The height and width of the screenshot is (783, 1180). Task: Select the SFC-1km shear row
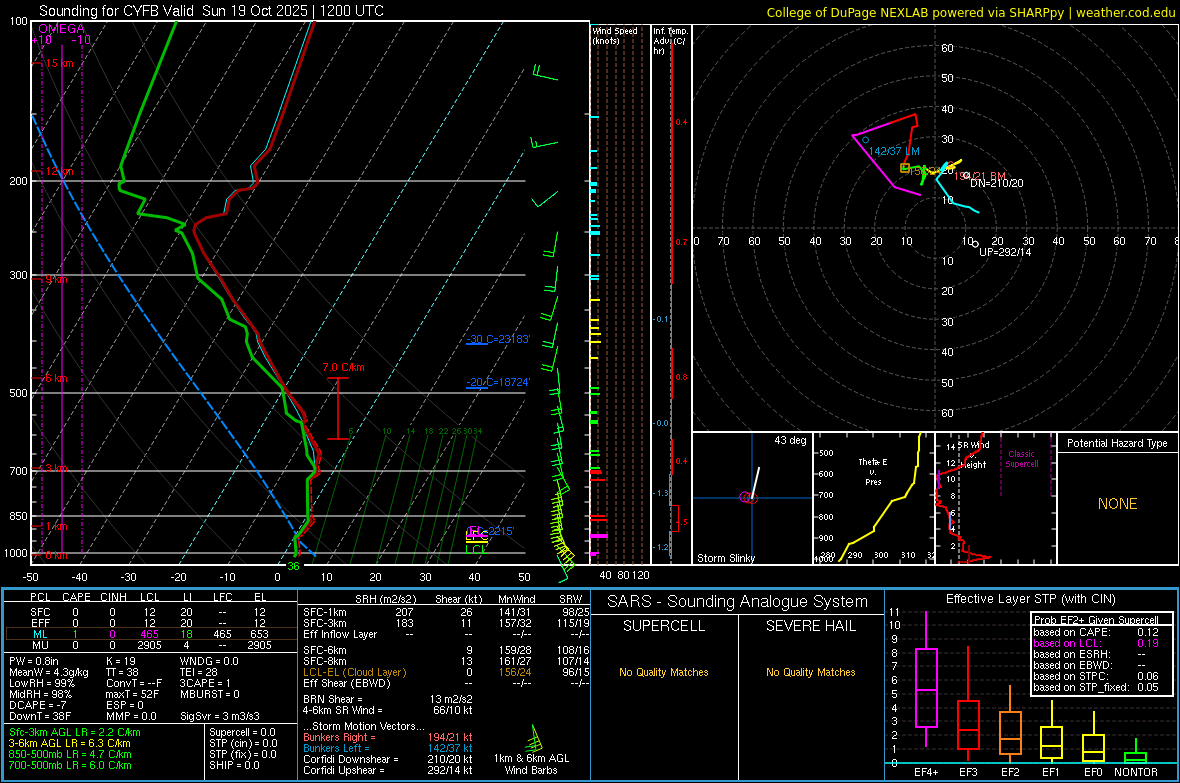tap(446, 612)
